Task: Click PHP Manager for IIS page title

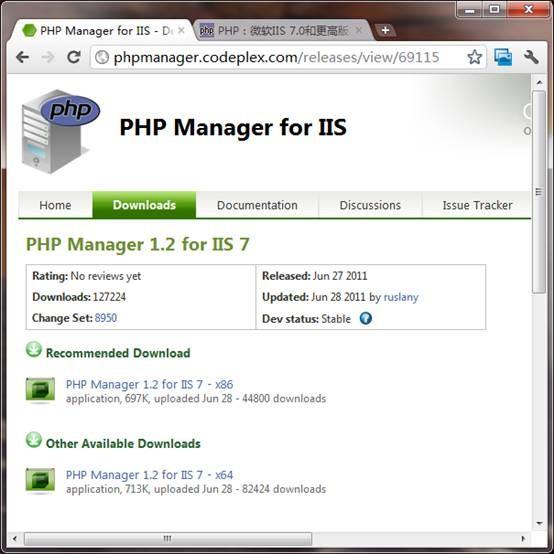Action: (233, 127)
